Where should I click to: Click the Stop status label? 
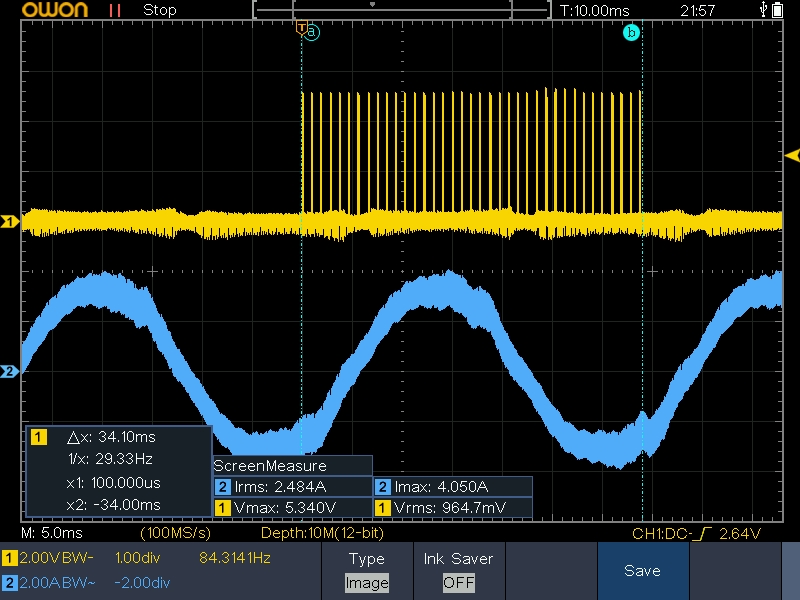coord(160,10)
